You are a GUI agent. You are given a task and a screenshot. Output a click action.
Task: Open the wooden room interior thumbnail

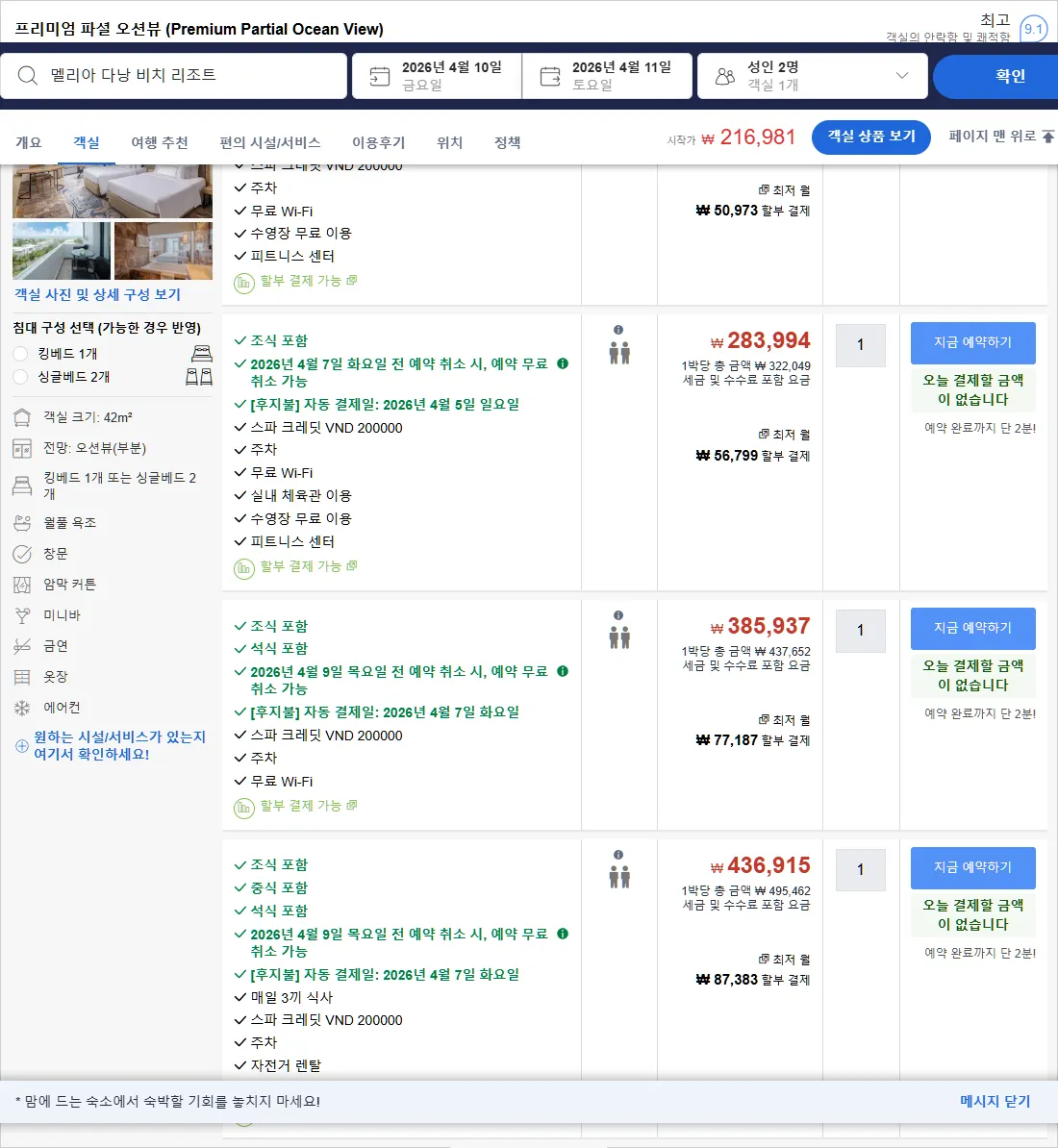tap(164, 250)
